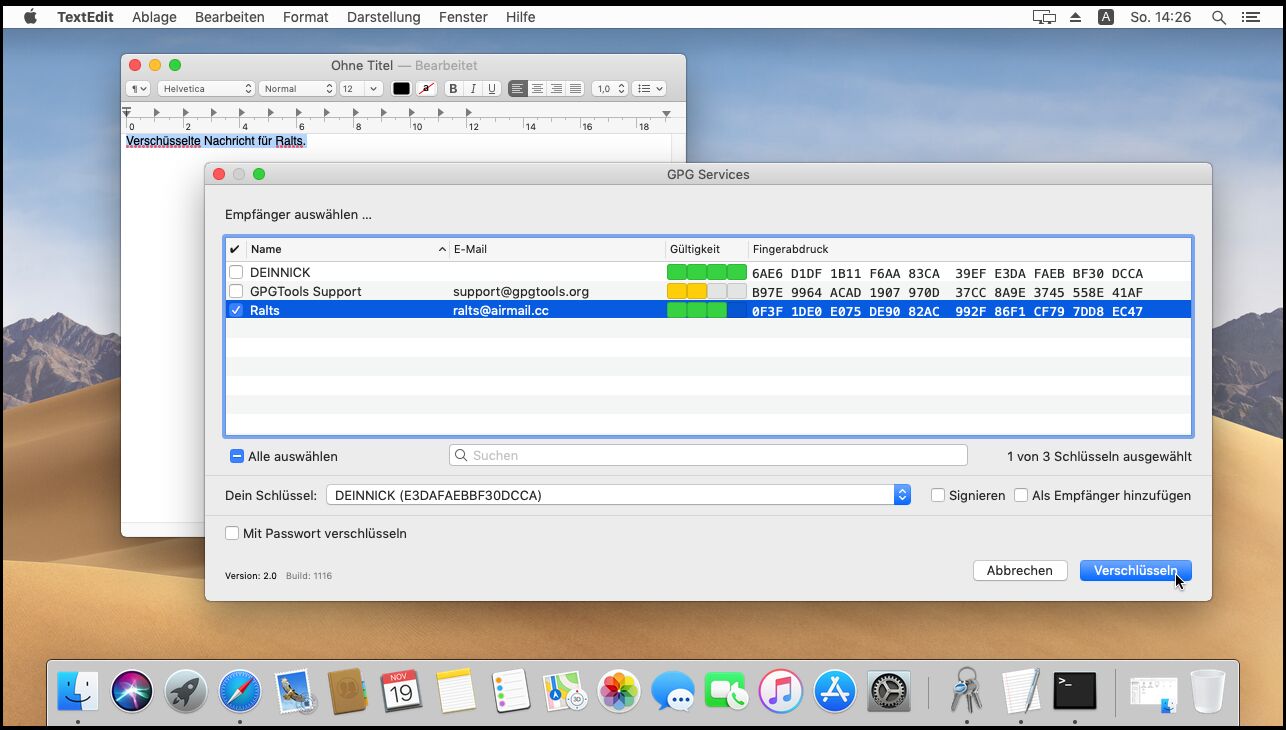
Task: Expand the list bullets dropdown
Action: pos(650,89)
